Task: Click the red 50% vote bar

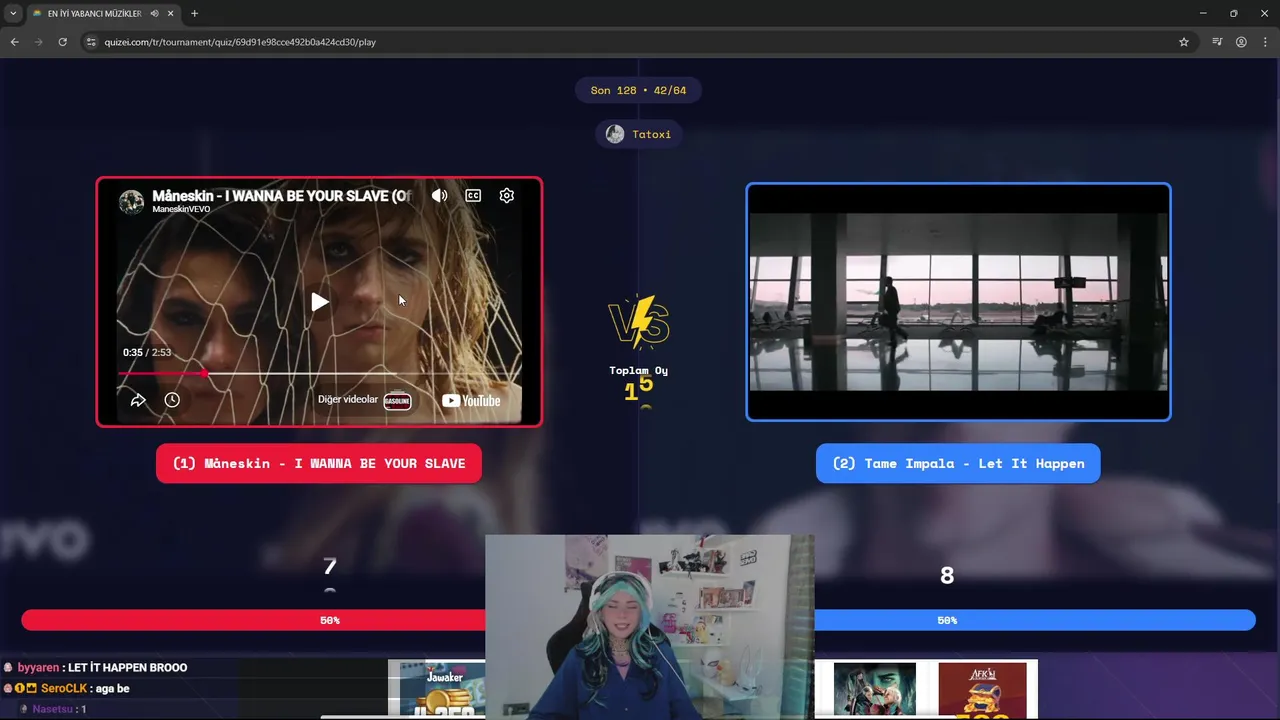Action: tap(253, 620)
